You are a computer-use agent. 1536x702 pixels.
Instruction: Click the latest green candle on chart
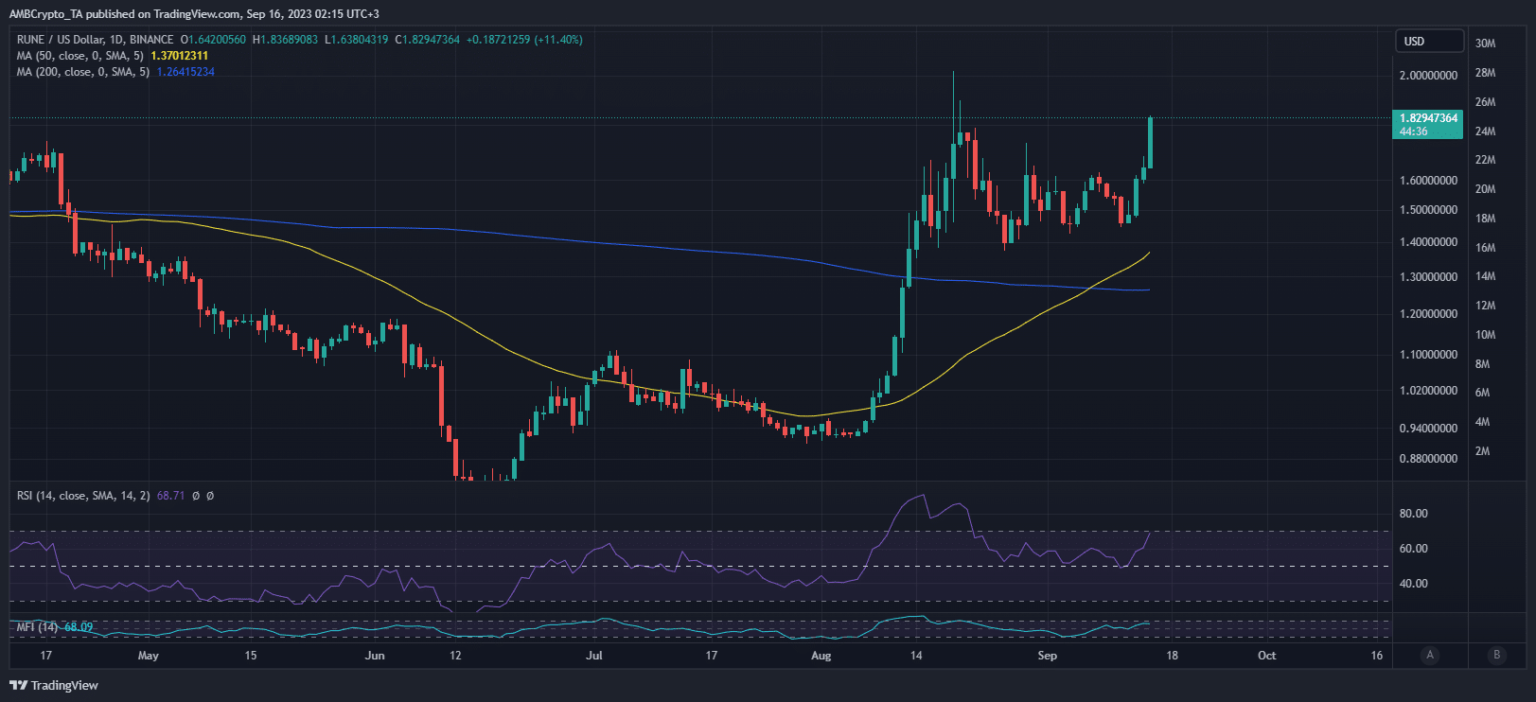click(1151, 142)
